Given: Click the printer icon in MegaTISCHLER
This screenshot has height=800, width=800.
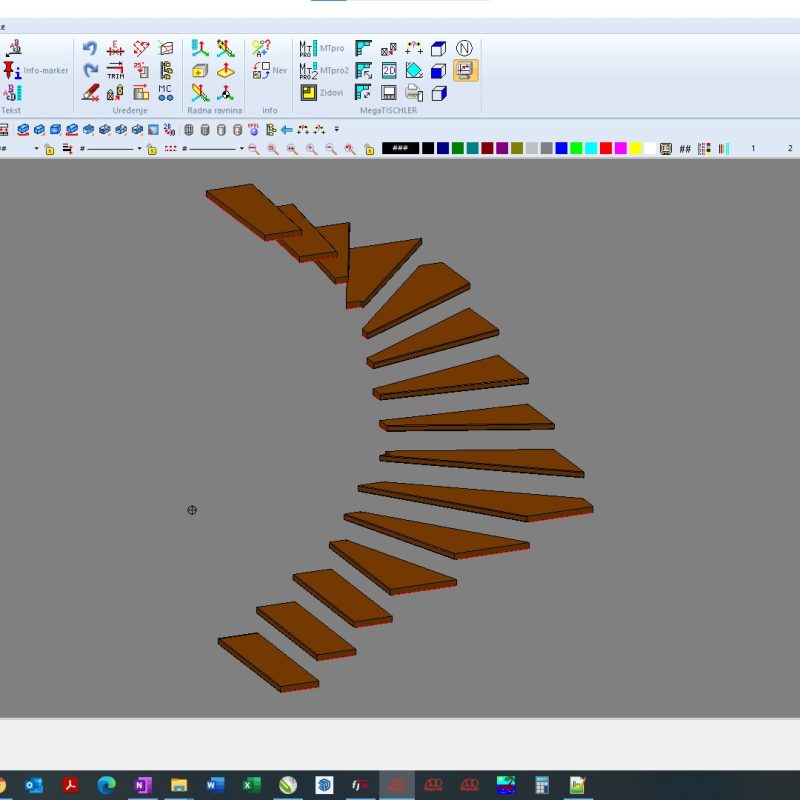Looking at the screenshot, I should [413, 93].
